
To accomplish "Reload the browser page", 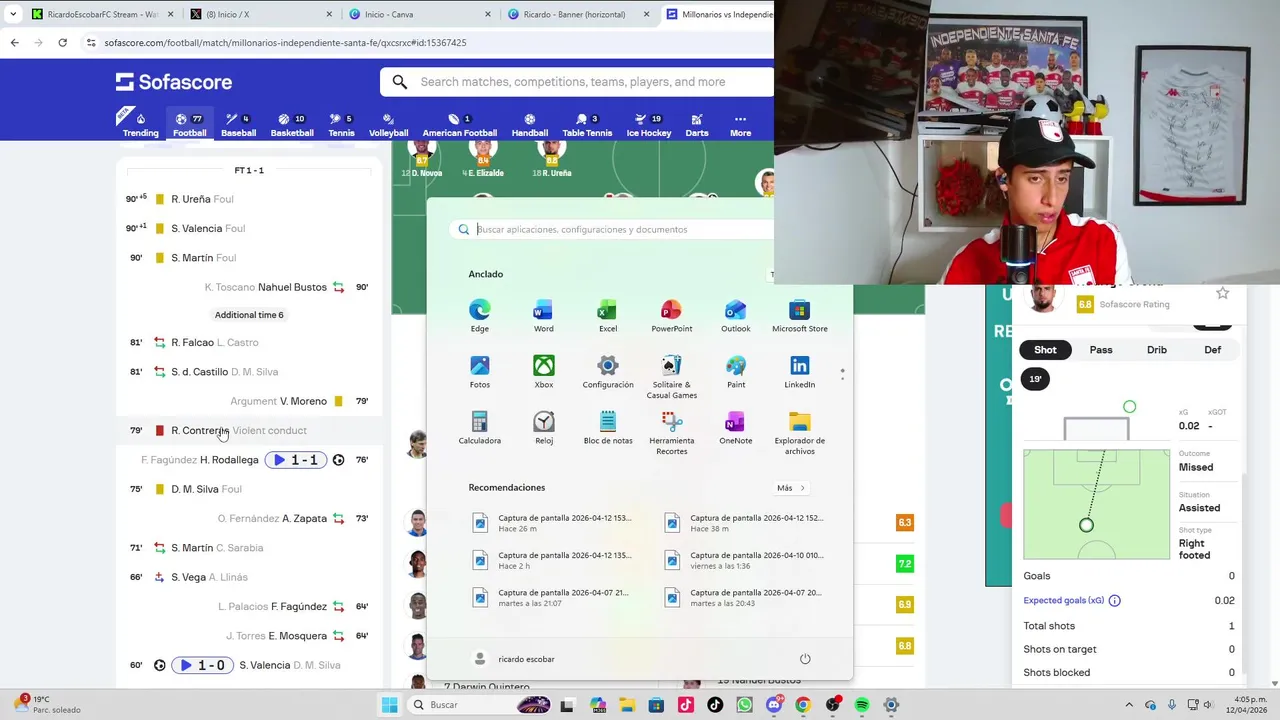I will coord(62,43).
